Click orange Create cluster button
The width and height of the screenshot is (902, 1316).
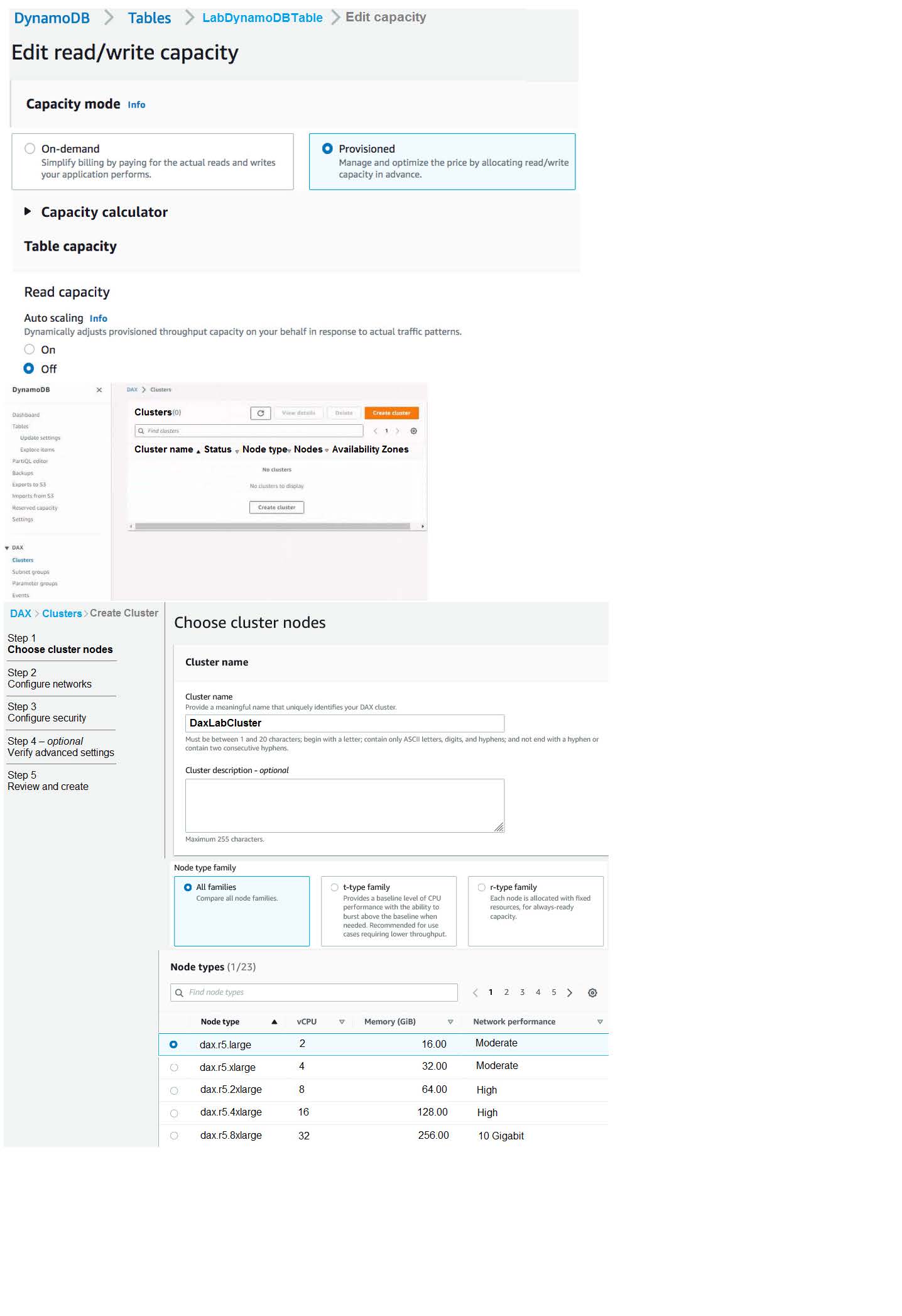coord(391,413)
